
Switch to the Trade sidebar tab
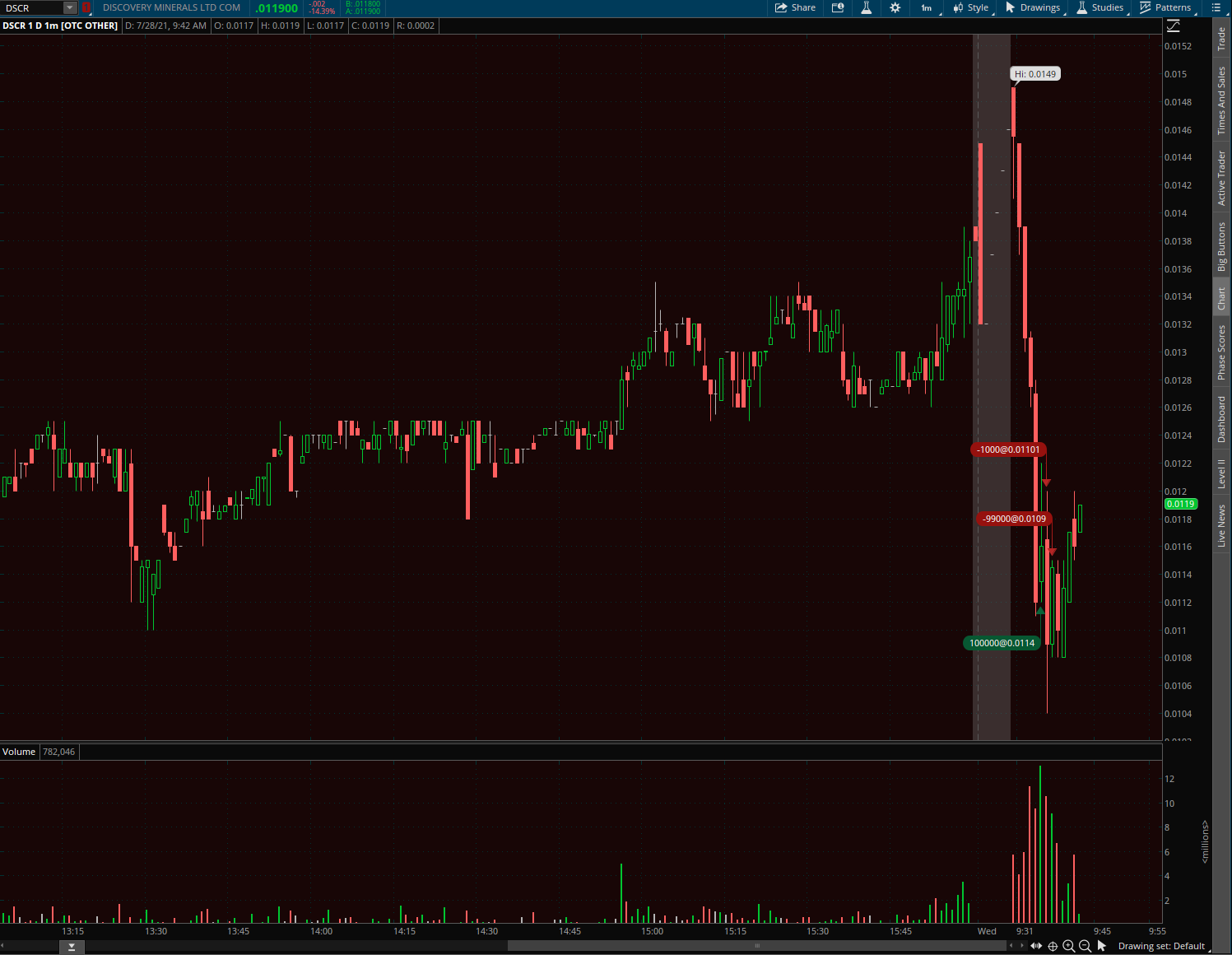pyautogui.click(x=1222, y=39)
